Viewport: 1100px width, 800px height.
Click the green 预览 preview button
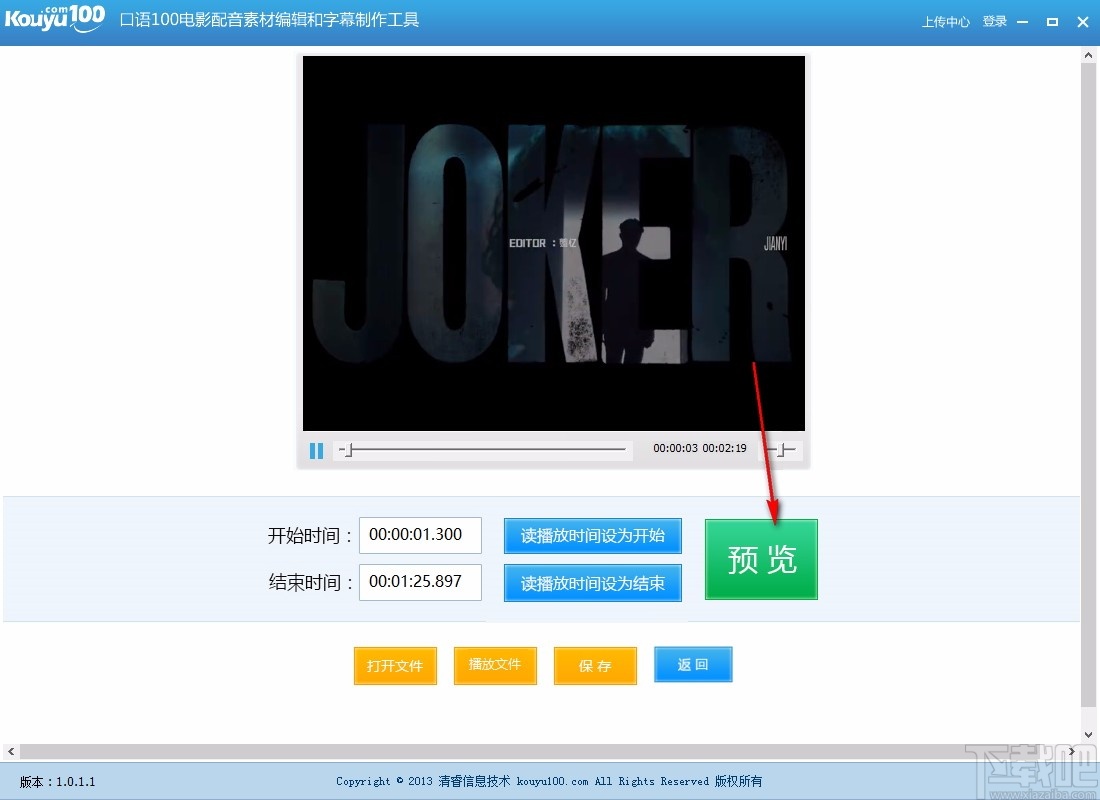click(x=761, y=559)
